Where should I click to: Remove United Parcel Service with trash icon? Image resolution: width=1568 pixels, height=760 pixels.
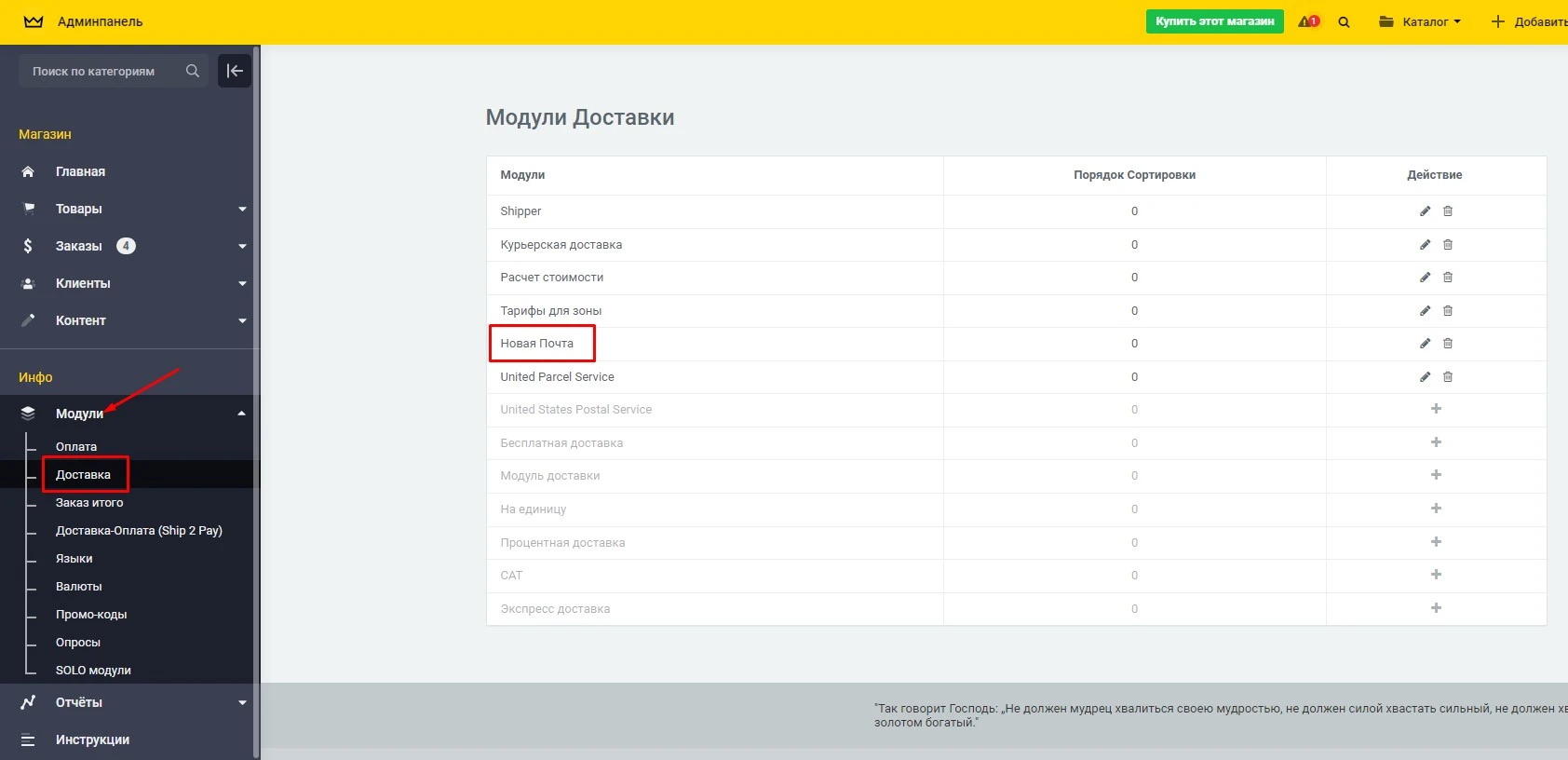pyautogui.click(x=1448, y=377)
